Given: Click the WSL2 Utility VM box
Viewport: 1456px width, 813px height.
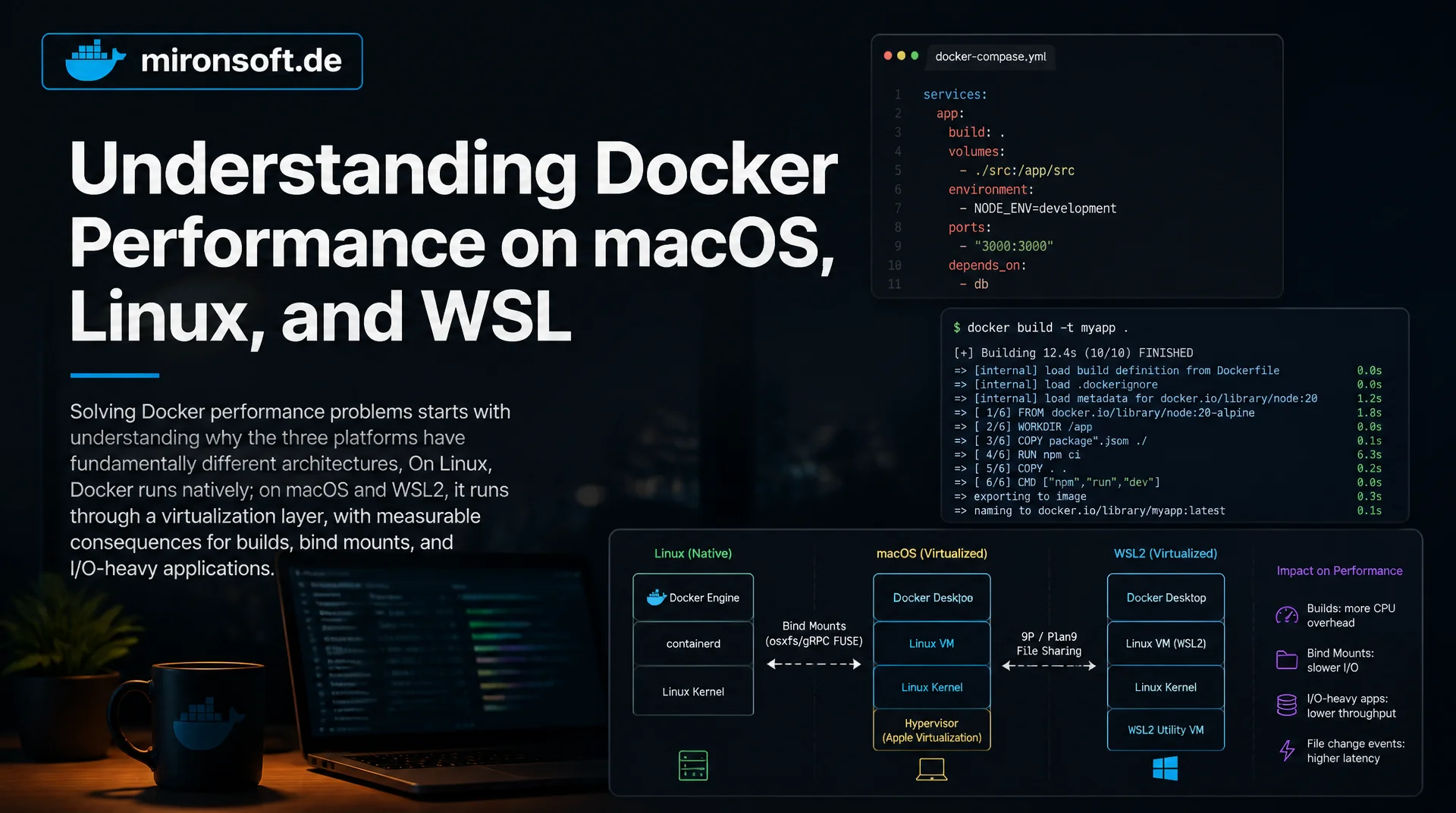Looking at the screenshot, I should pyautogui.click(x=1166, y=730).
